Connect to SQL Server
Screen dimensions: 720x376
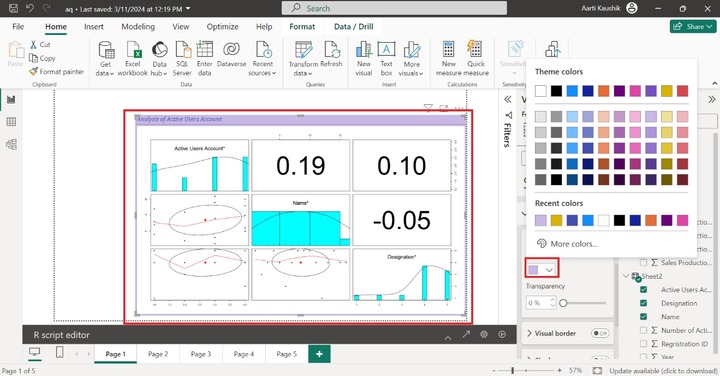(182, 58)
